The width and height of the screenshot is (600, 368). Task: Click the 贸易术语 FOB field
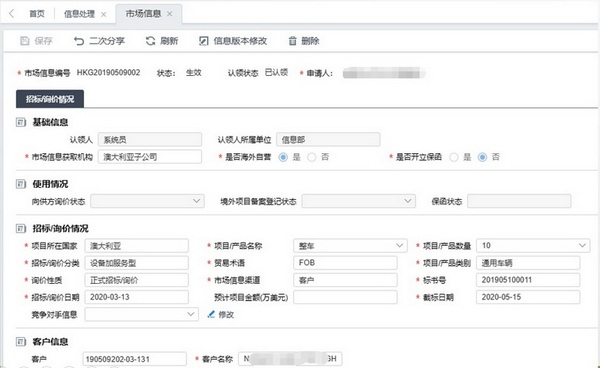(x=345, y=263)
